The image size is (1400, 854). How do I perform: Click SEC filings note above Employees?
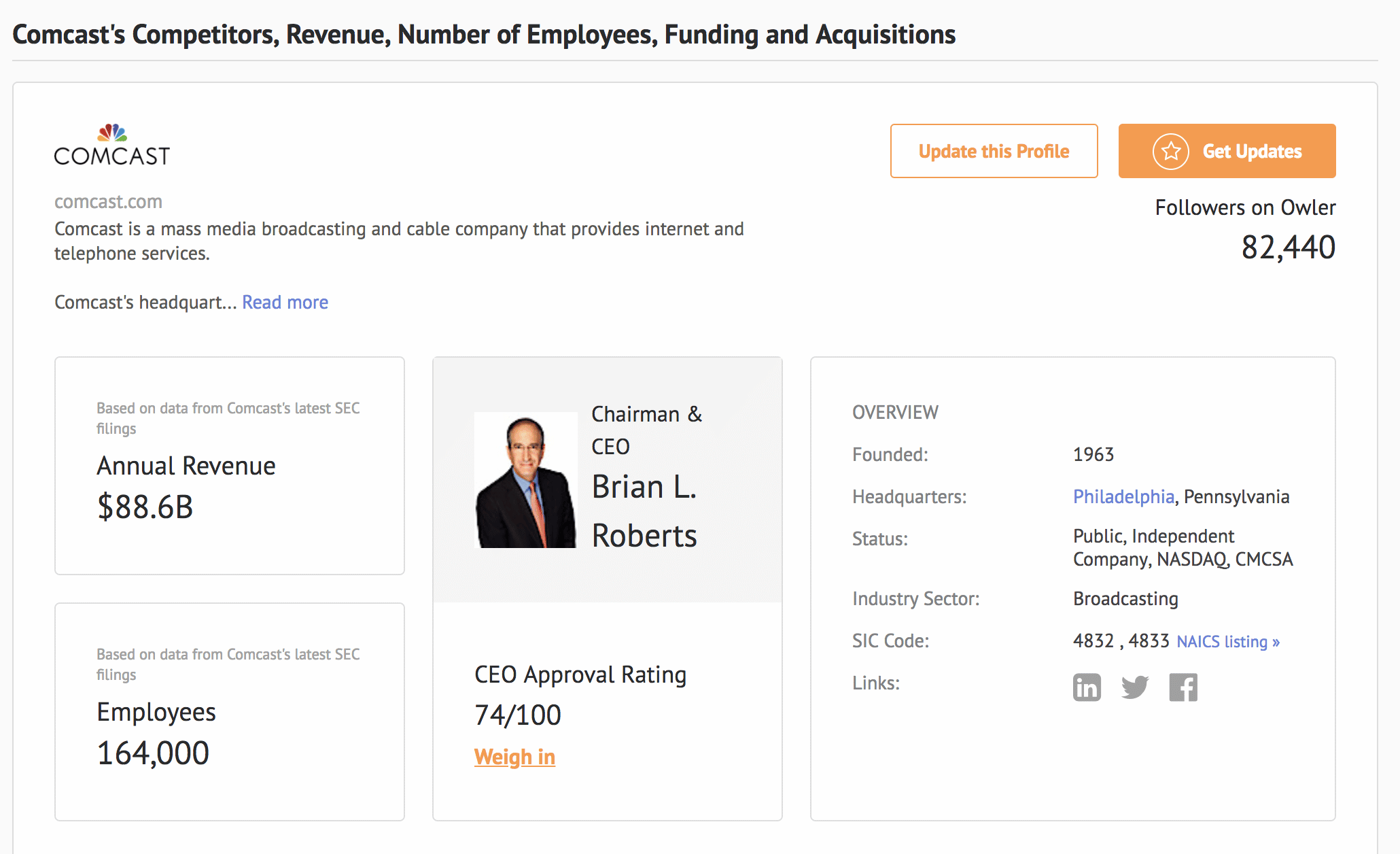(228, 664)
